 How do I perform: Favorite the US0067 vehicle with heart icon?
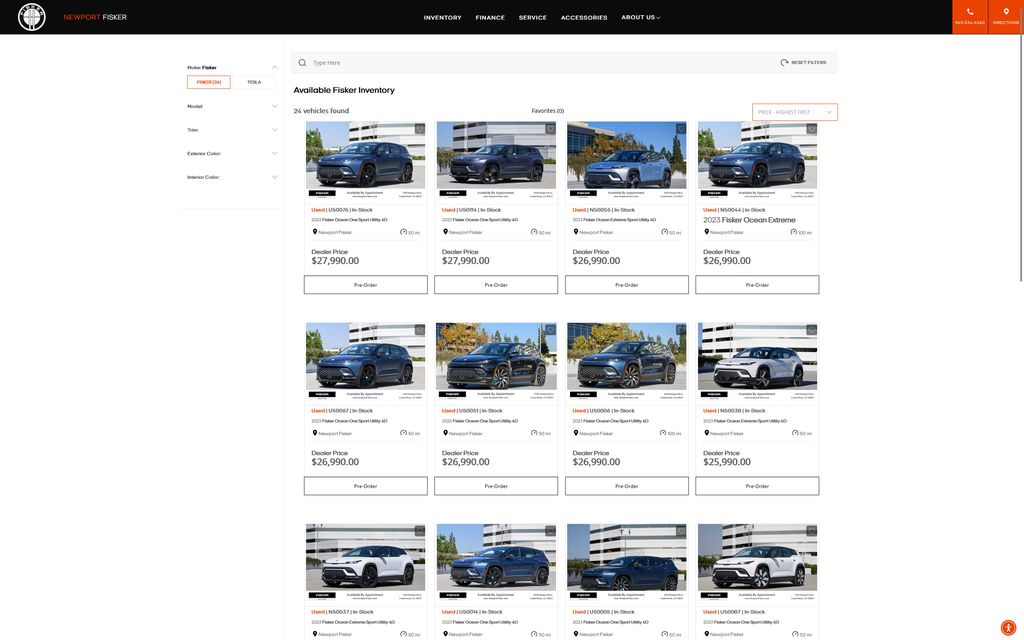click(420, 330)
